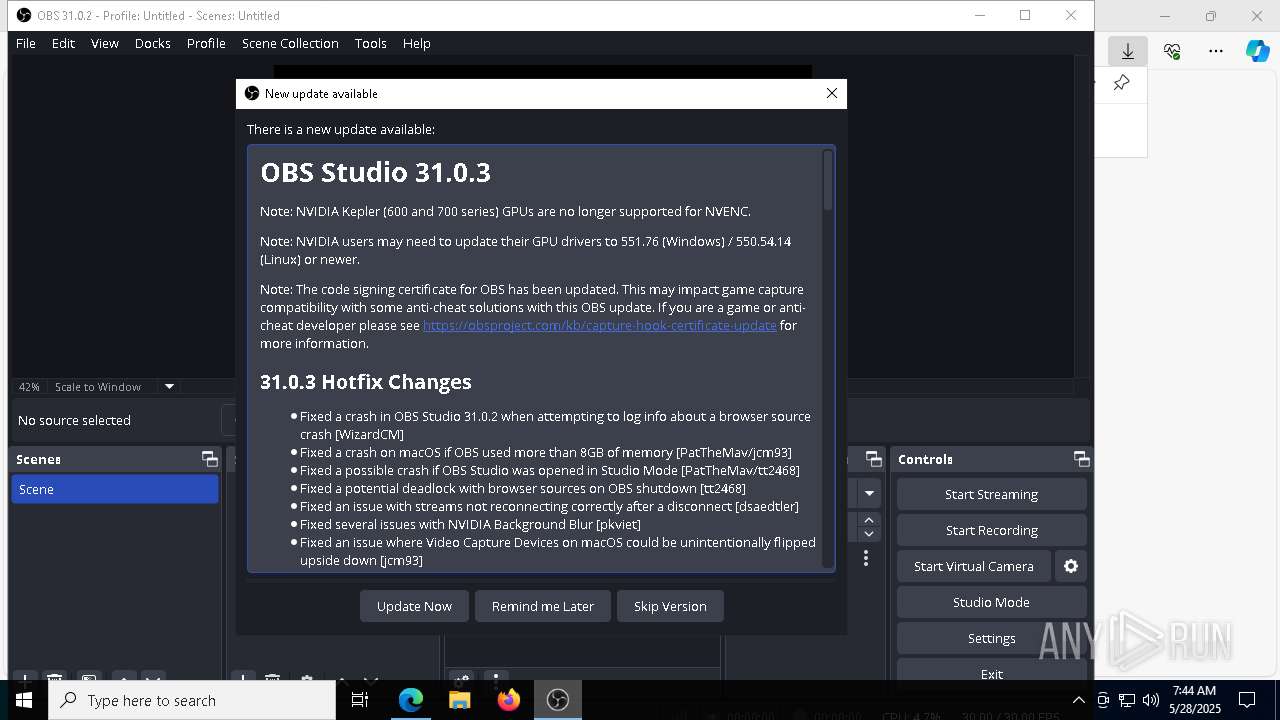Close the New update available dialog
This screenshot has height=720, width=1280.
click(831, 93)
